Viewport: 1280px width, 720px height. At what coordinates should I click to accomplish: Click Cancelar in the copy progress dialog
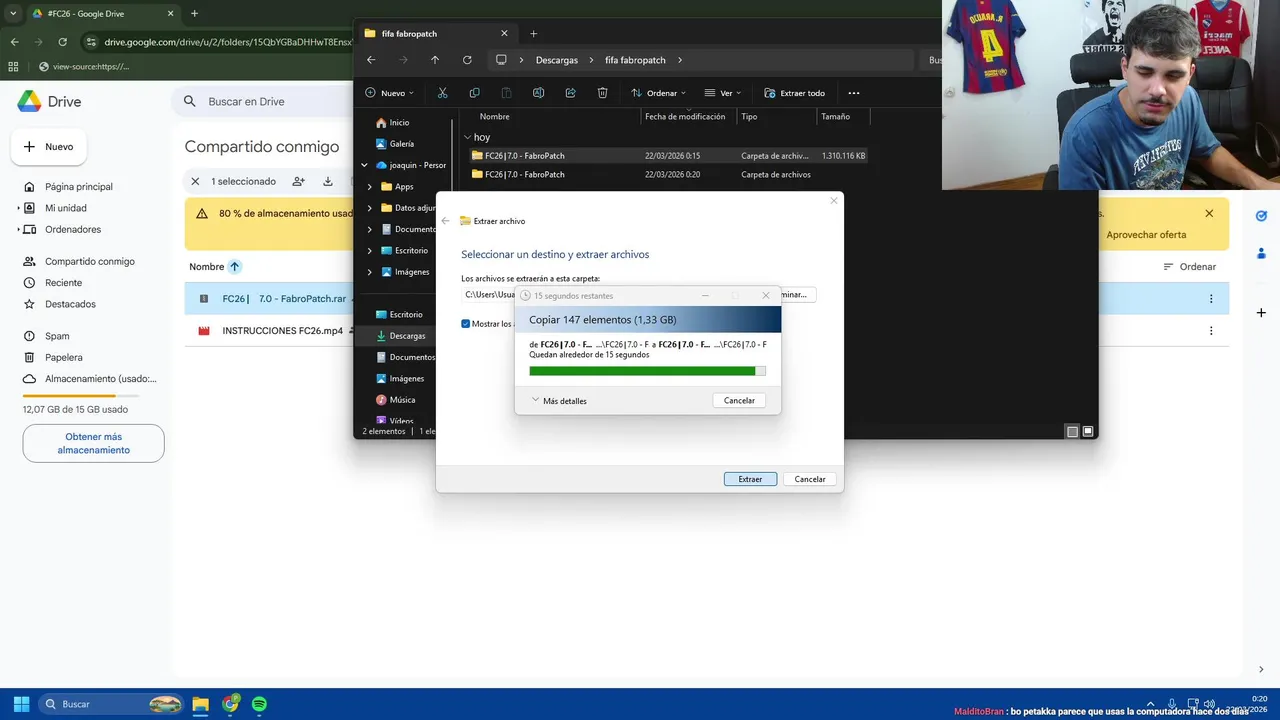pos(739,400)
